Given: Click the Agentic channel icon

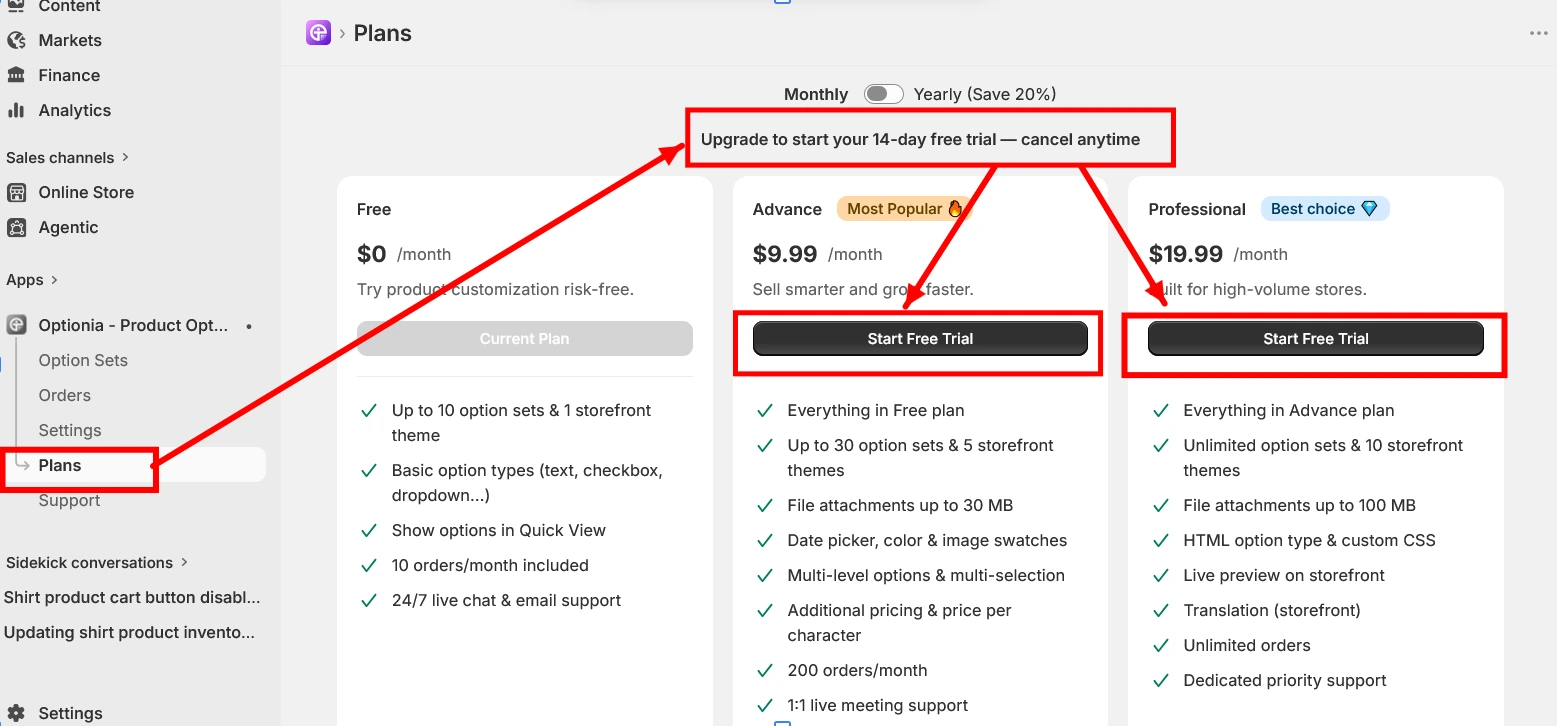Looking at the screenshot, I should point(16,227).
